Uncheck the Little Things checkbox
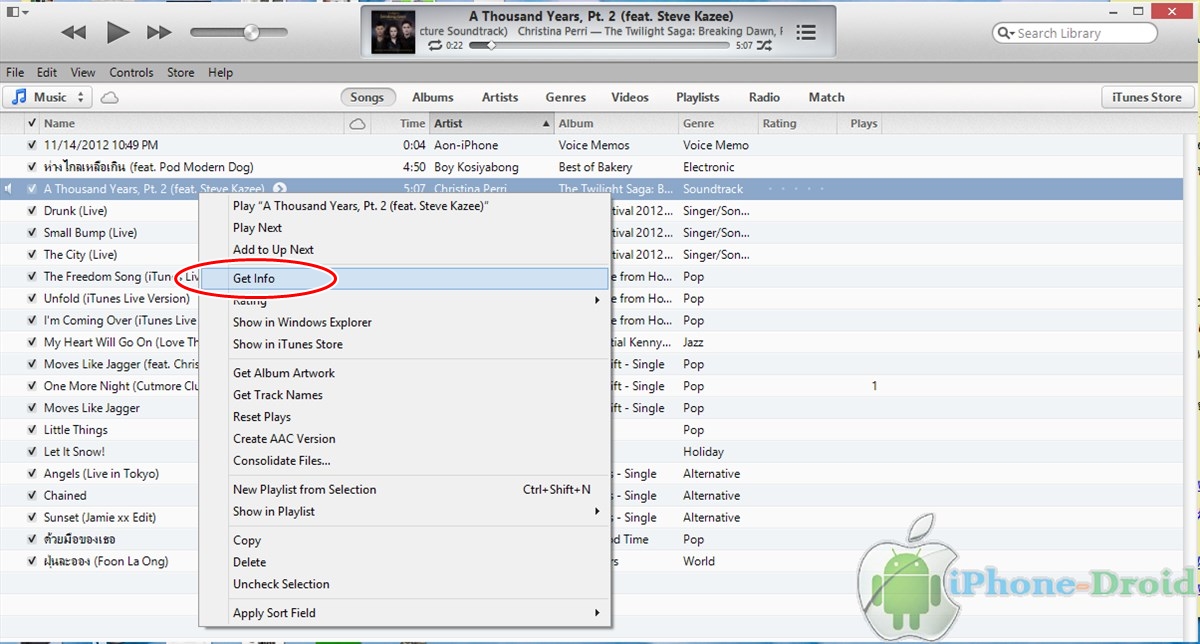Screen dimensions: 1200x644 [32, 430]
